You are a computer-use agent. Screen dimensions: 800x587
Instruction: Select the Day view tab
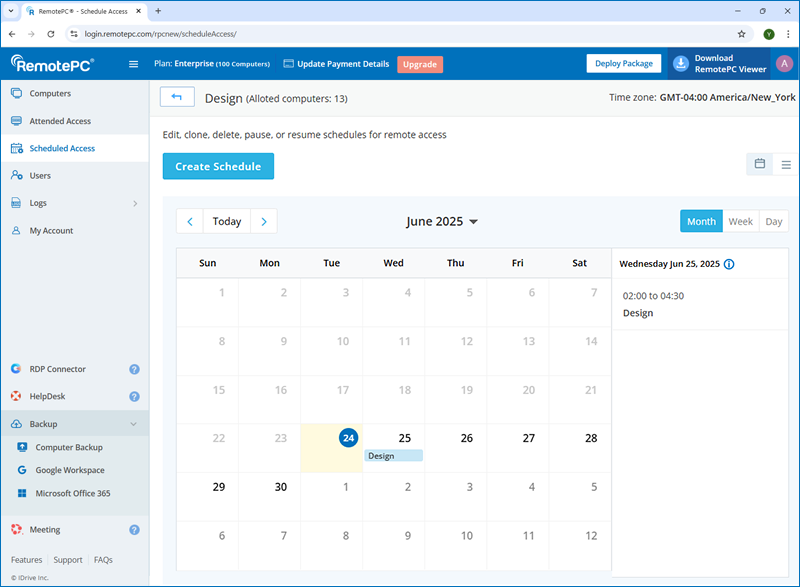click(x=773, y=221)
